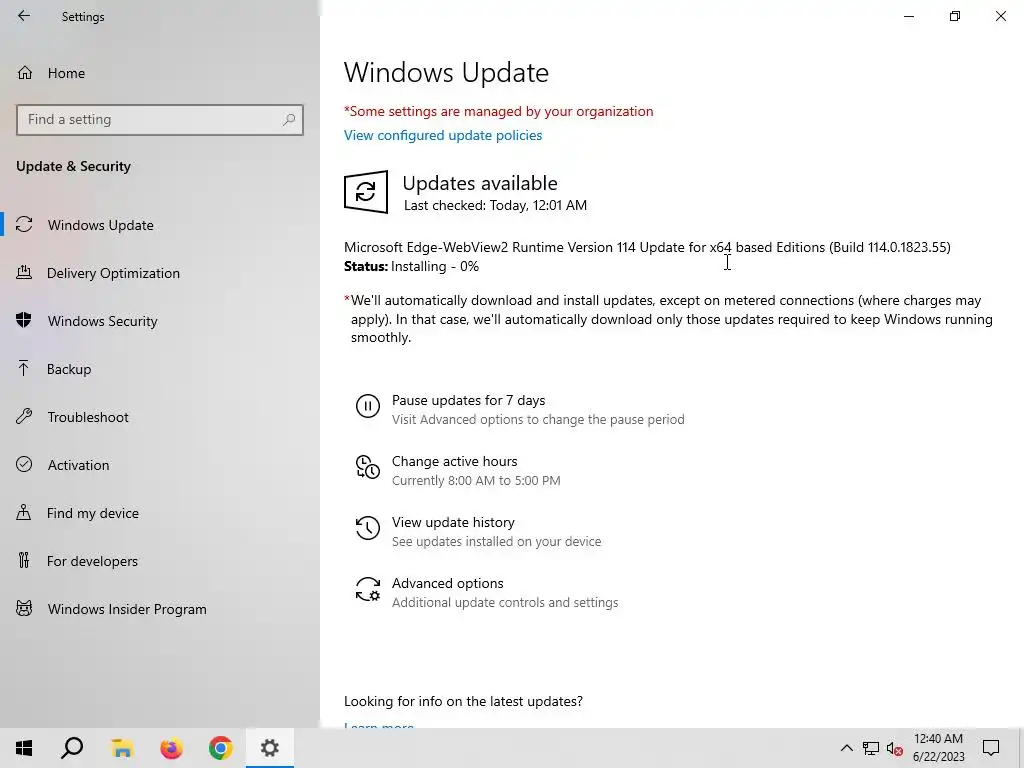The height and width of the screenshot is (768, 1024).
Task: Open the Windows Start menu
Action: coord(24,748)
